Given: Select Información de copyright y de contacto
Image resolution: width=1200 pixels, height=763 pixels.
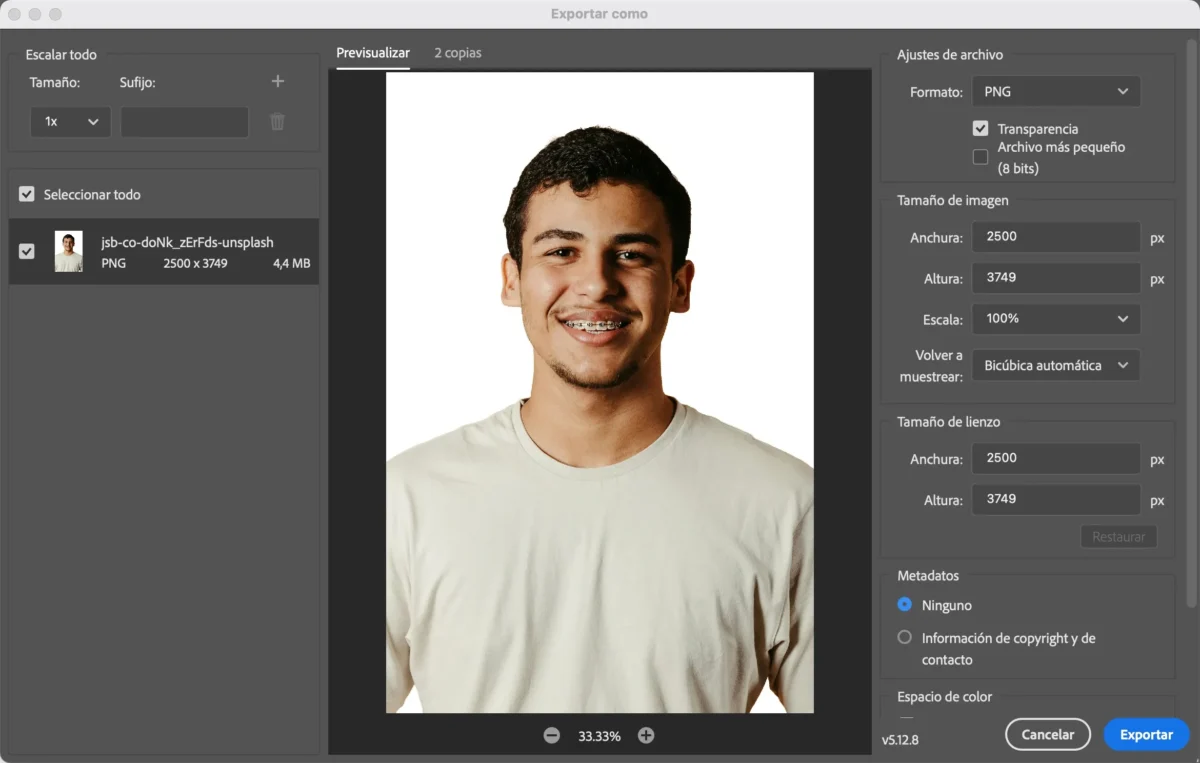Looking at the screenshot, I should pos(905,638).
